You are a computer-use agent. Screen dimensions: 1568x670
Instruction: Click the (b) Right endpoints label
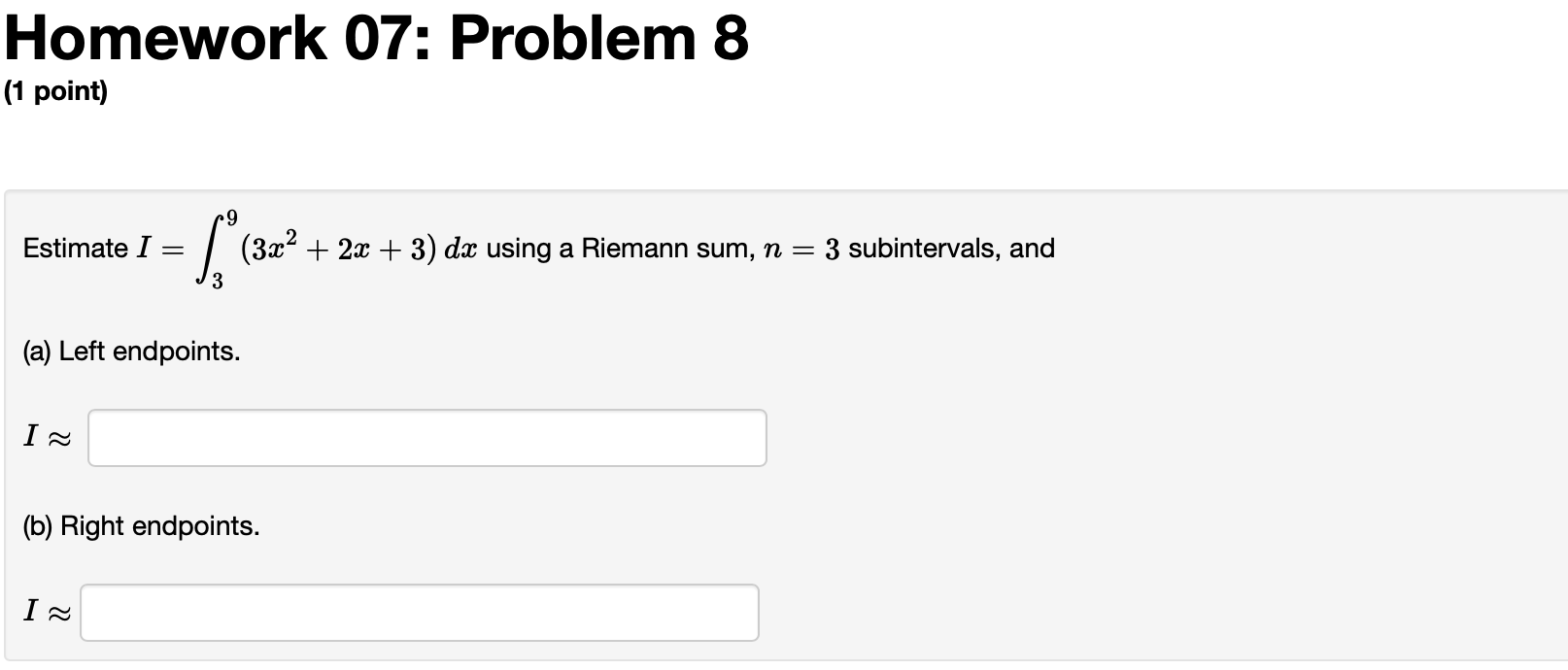click(x=140, y=525)
